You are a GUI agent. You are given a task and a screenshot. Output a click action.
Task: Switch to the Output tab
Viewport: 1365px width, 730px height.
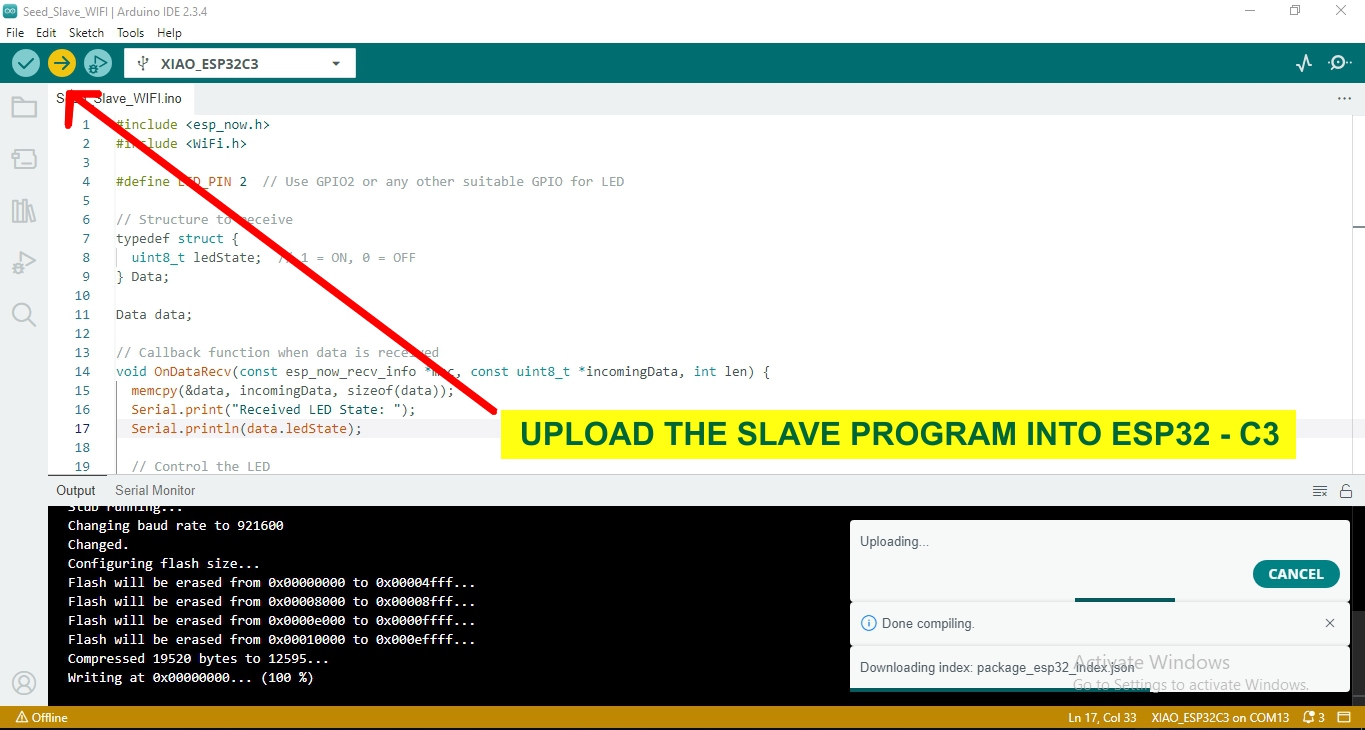click(76, 490)
